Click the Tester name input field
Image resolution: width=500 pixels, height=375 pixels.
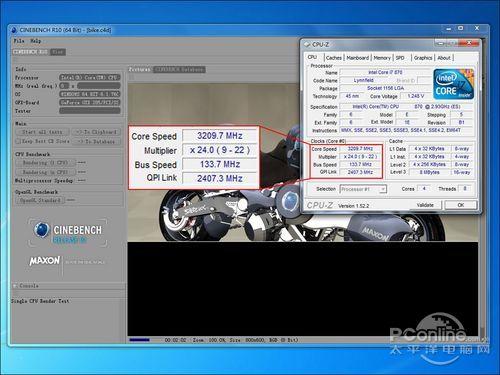[x=90, y=111]
